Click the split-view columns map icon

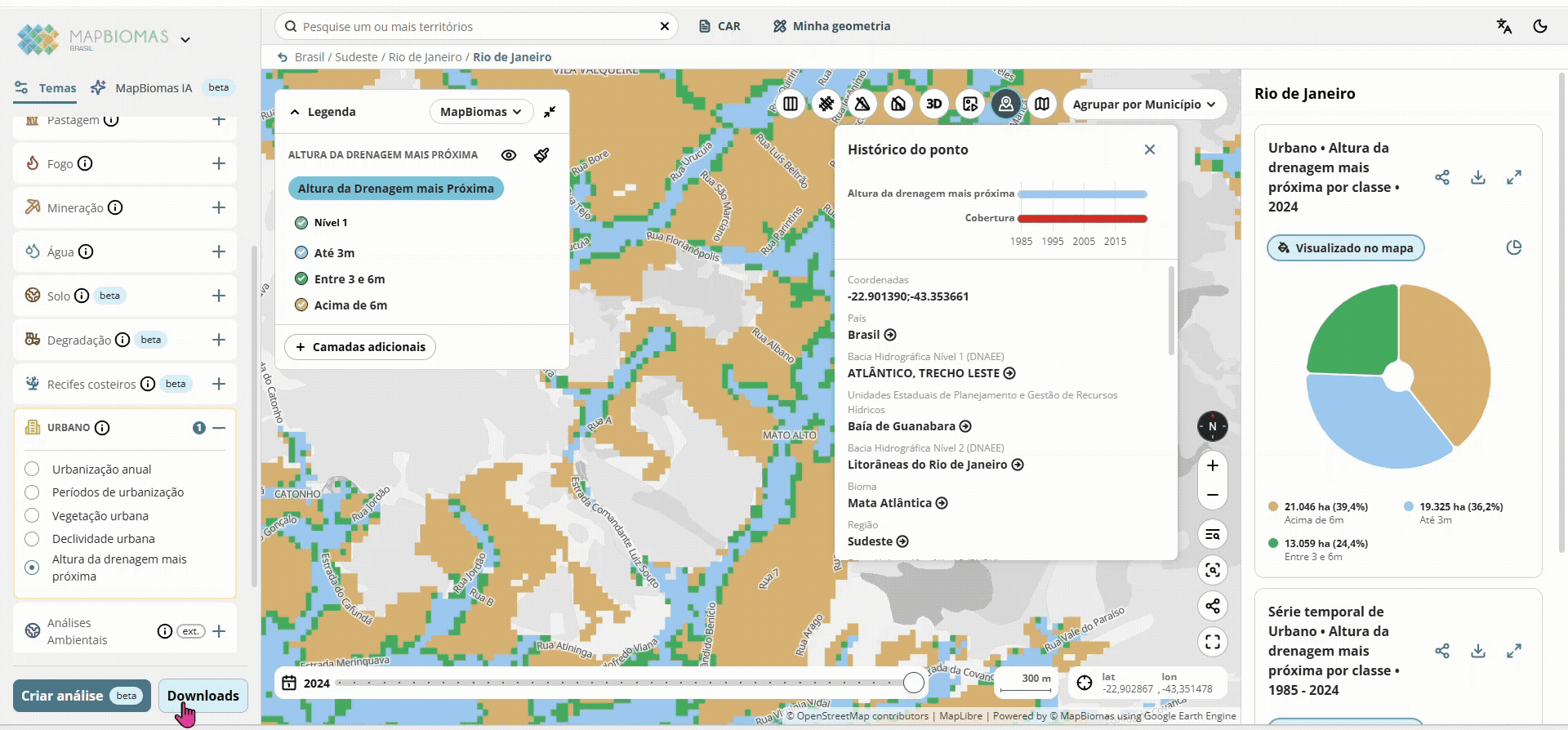click(x=791, y=104)
